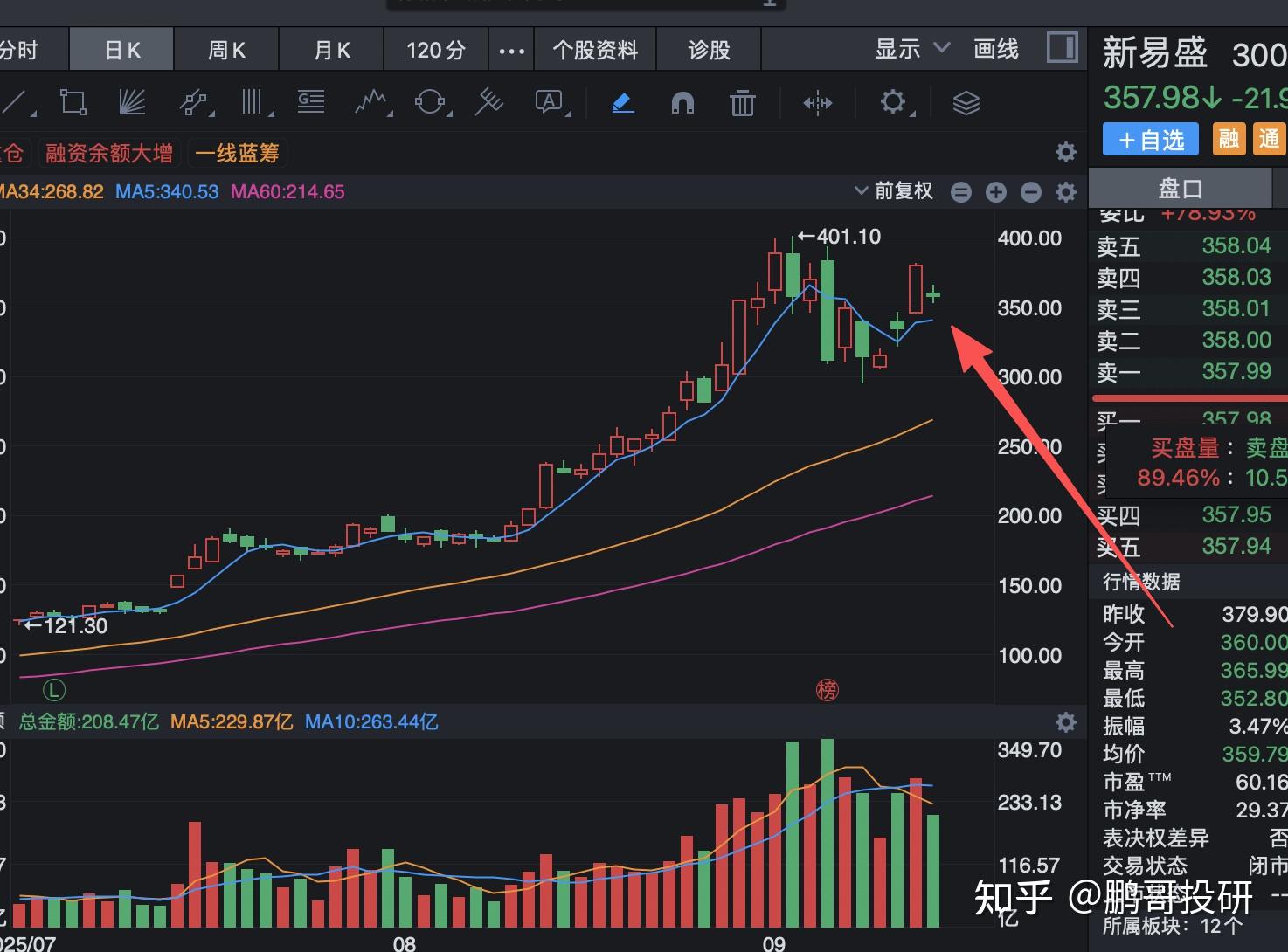
Task: Click the 一线蓝筹 blue-chip label
Action: pos(237,152)
